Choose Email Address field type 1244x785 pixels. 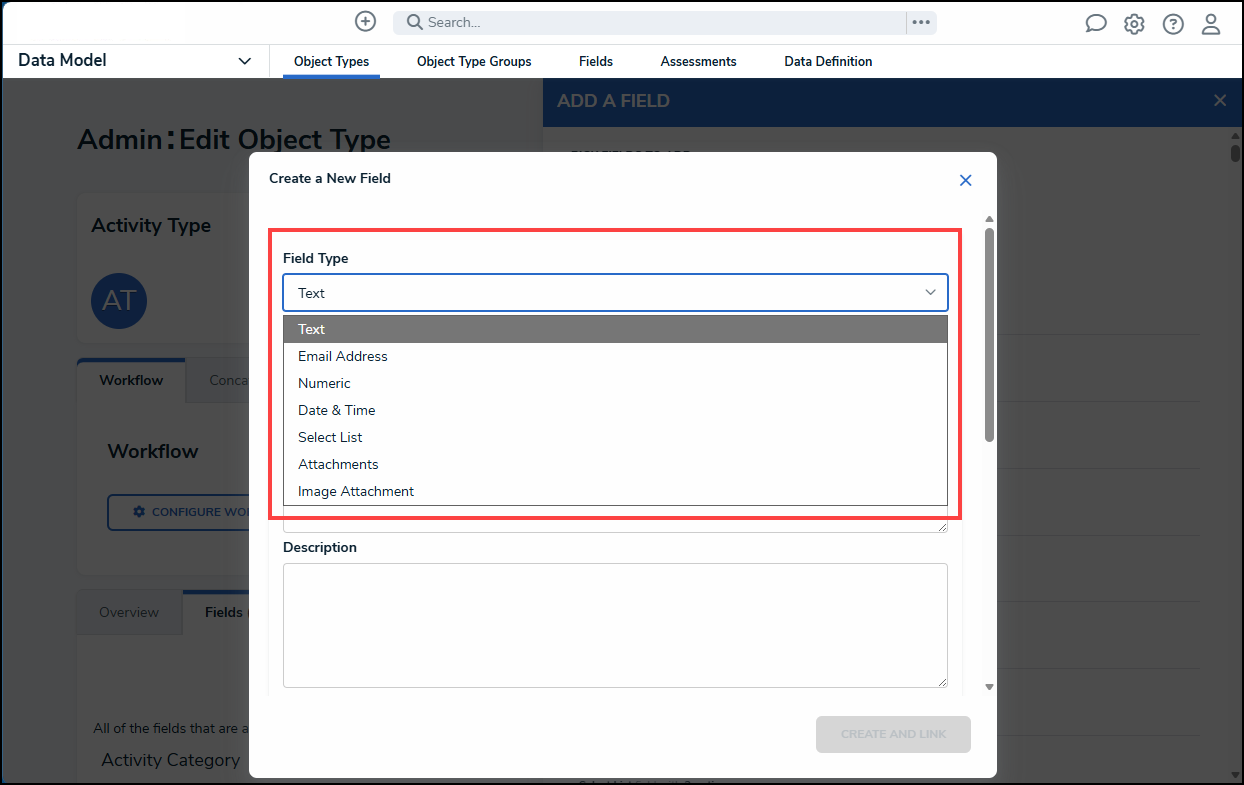click(615, 356)
